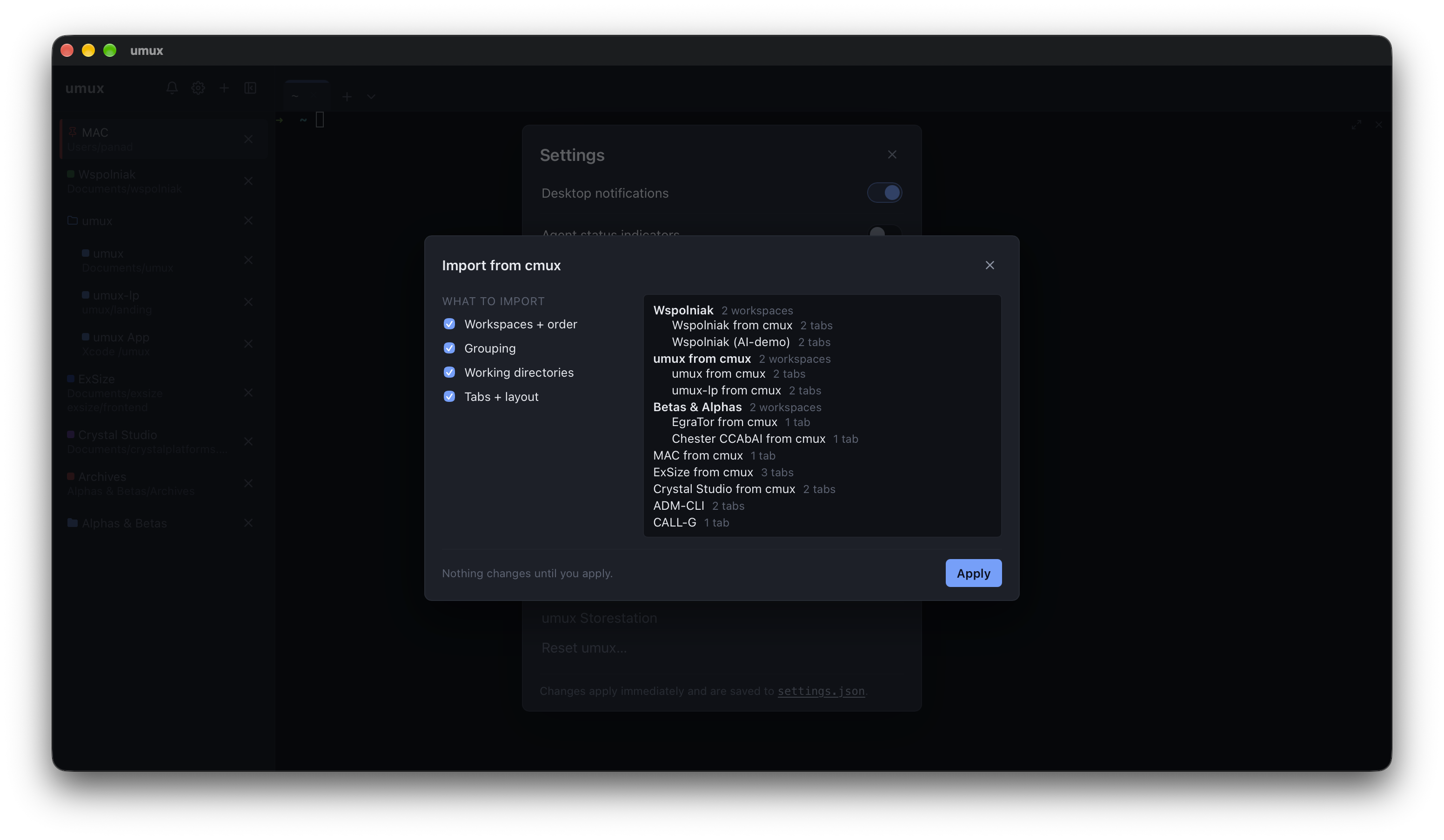
Task: Expand the Alphas & Betas folder
Action: click(x=72, y=523)
